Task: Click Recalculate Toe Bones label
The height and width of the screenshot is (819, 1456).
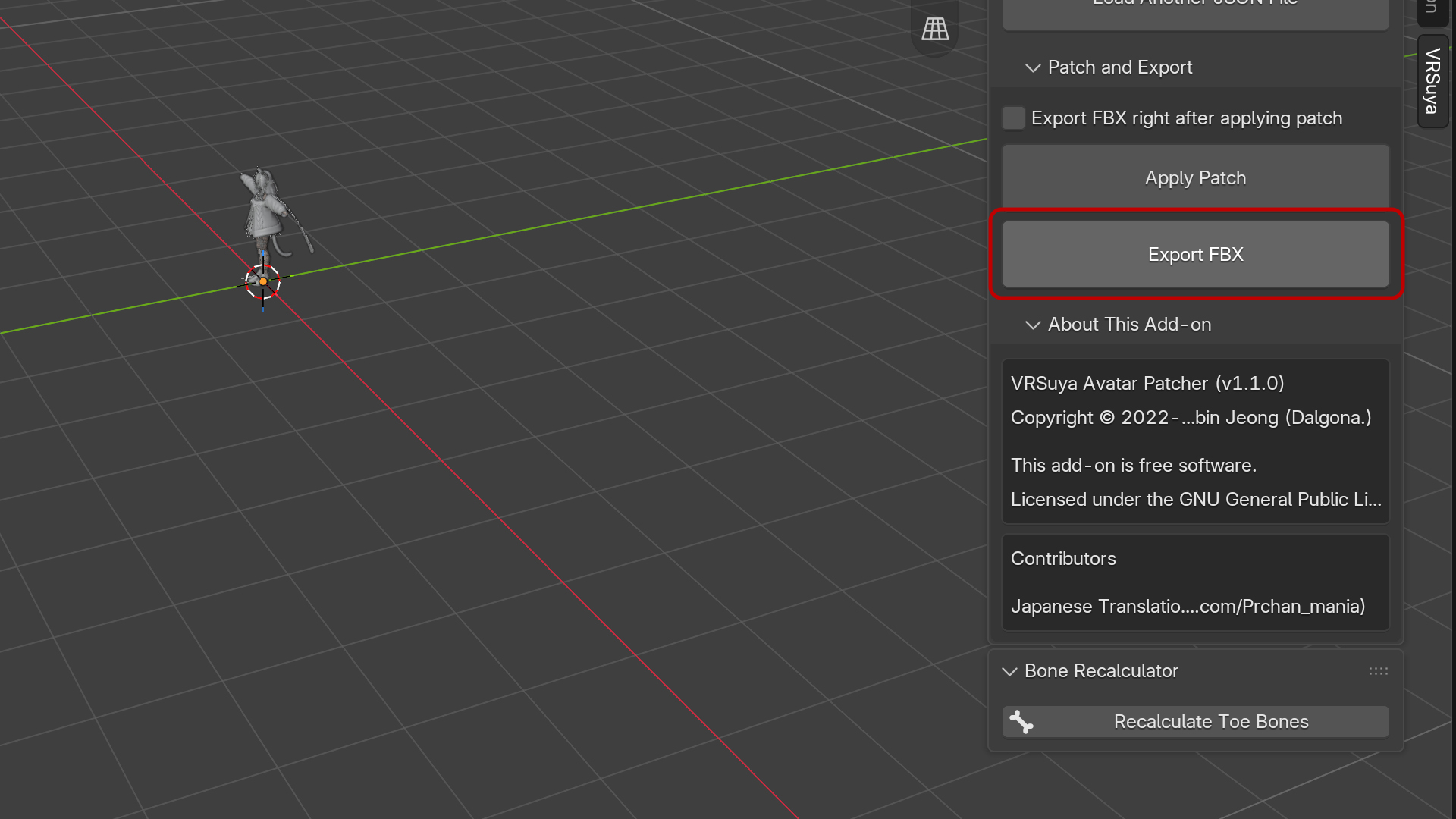Action: 1211,722
